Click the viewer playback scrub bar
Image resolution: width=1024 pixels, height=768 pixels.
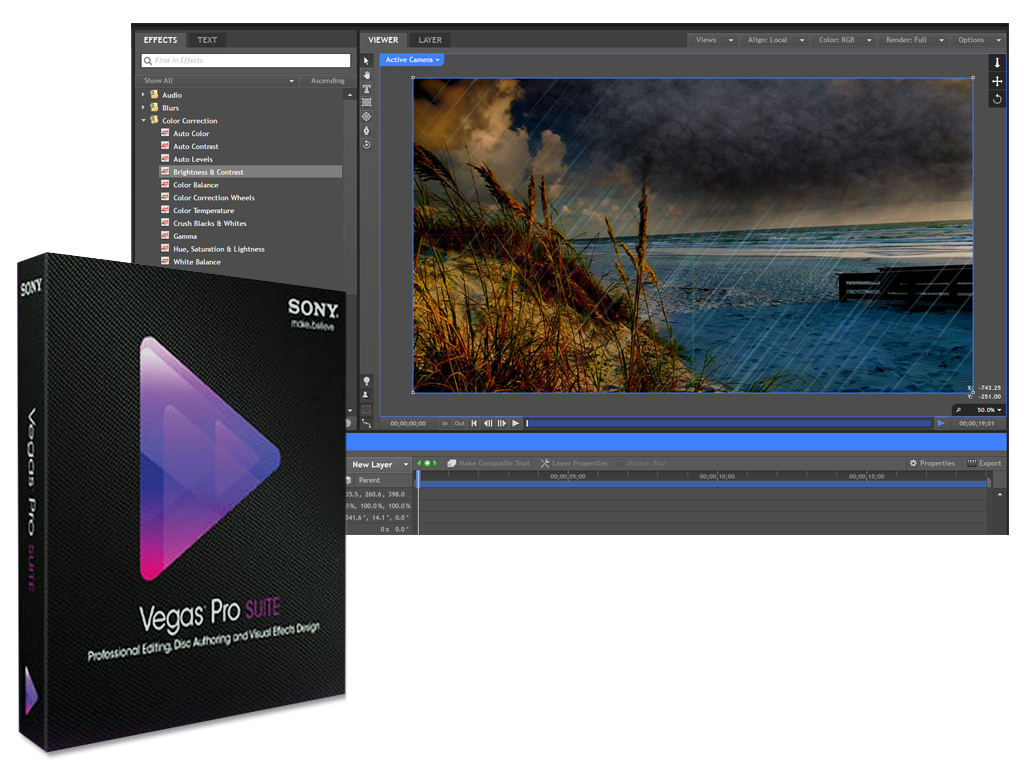(x=728, y=424)
